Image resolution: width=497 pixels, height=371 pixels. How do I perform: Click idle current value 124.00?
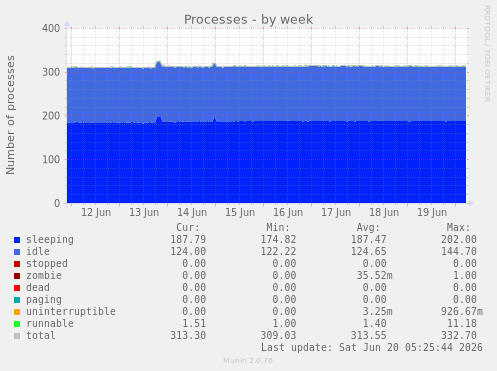188,251
